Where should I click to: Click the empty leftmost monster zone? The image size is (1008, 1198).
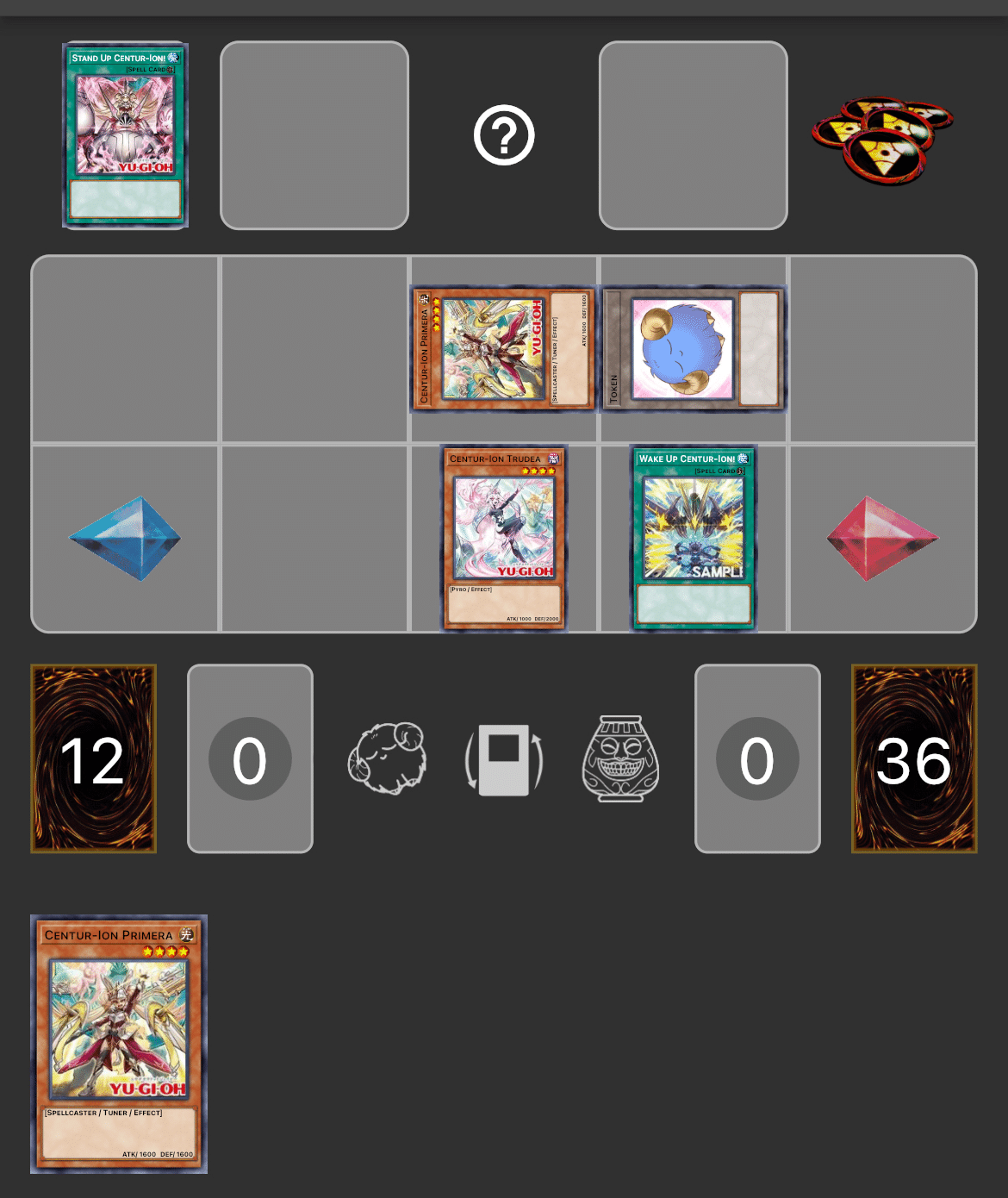[125, 349]
